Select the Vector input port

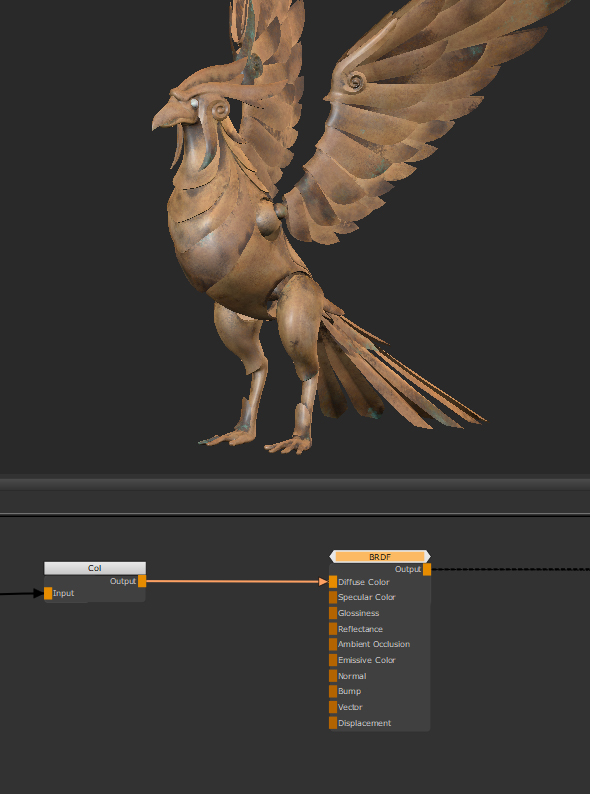point(333,707)
